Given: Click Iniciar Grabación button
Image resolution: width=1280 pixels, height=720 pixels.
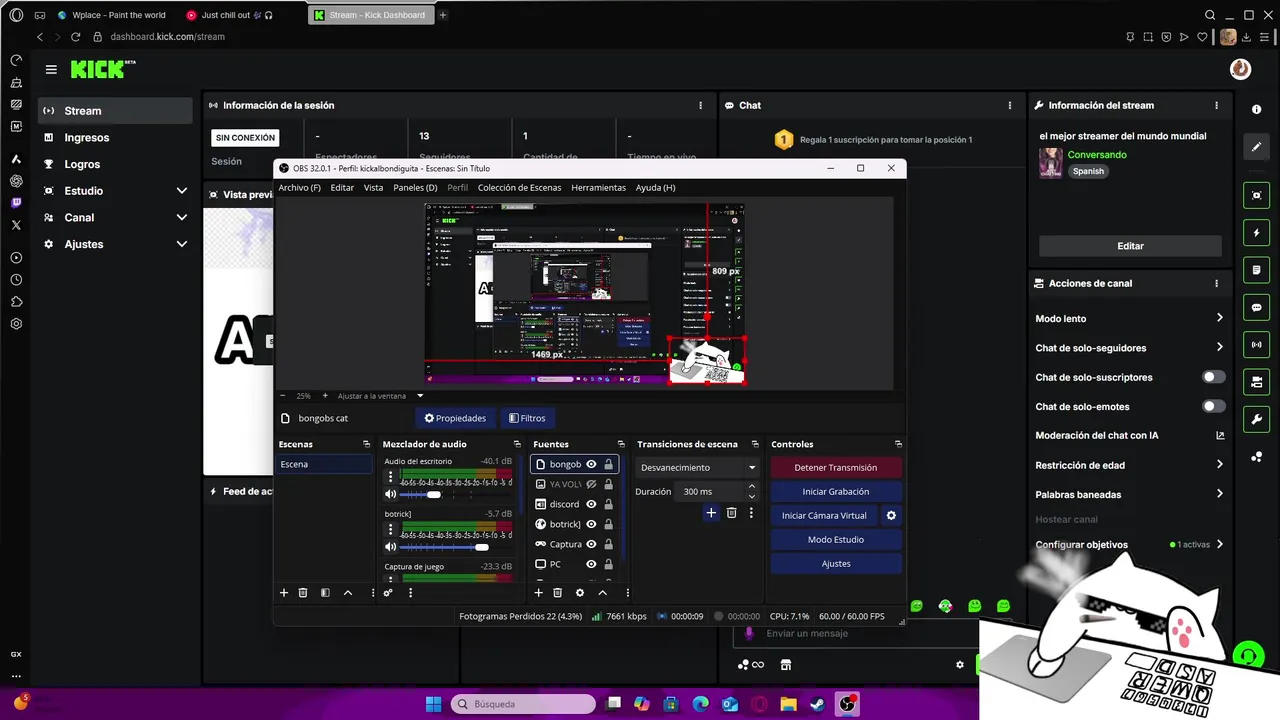Looking at the screenshot, I should click(x=836, y=491).
